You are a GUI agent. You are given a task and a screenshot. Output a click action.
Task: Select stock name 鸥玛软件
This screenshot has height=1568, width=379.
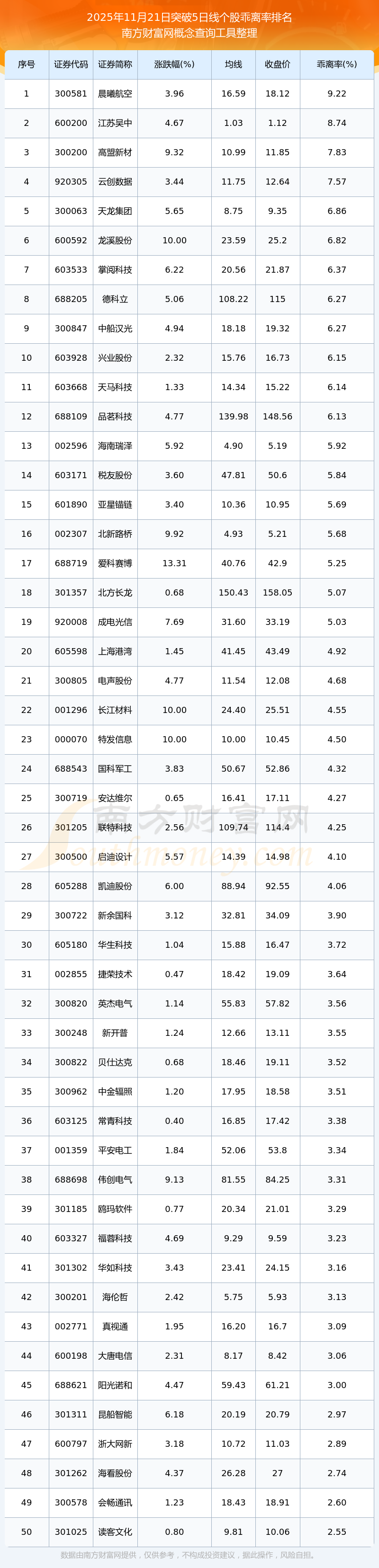115,1210
